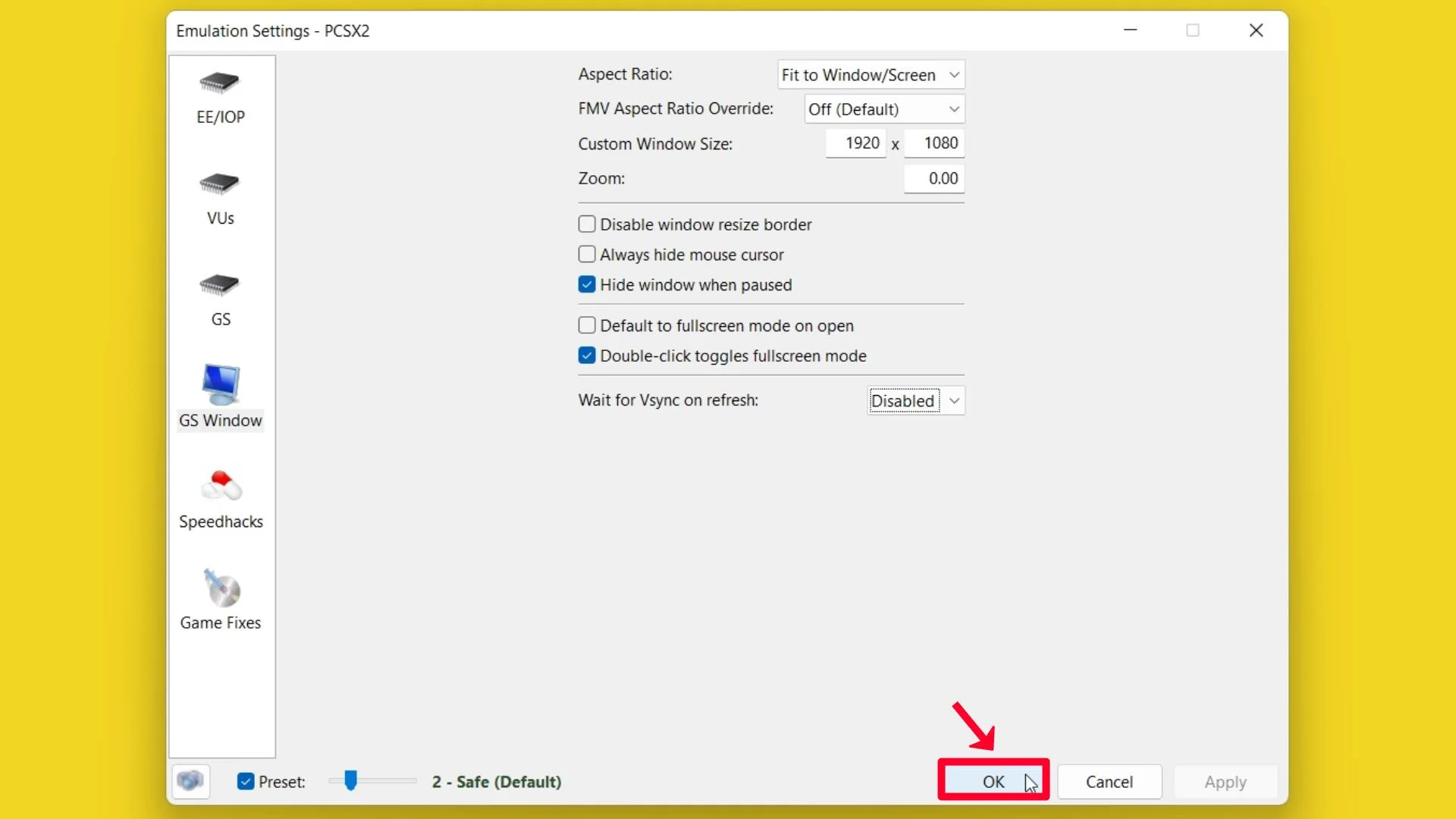Screen dimensions: 1456x819
Task: Enable Default to fullscreen mode on open
Action: 587,325
